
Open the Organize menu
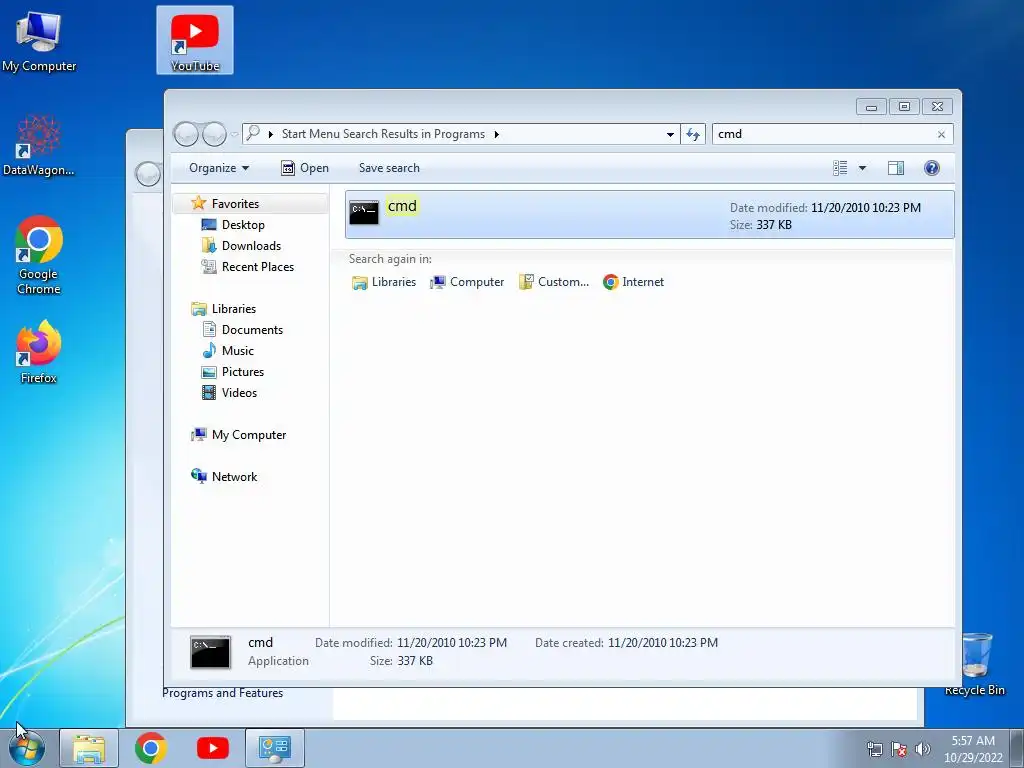tap(219, 168)
